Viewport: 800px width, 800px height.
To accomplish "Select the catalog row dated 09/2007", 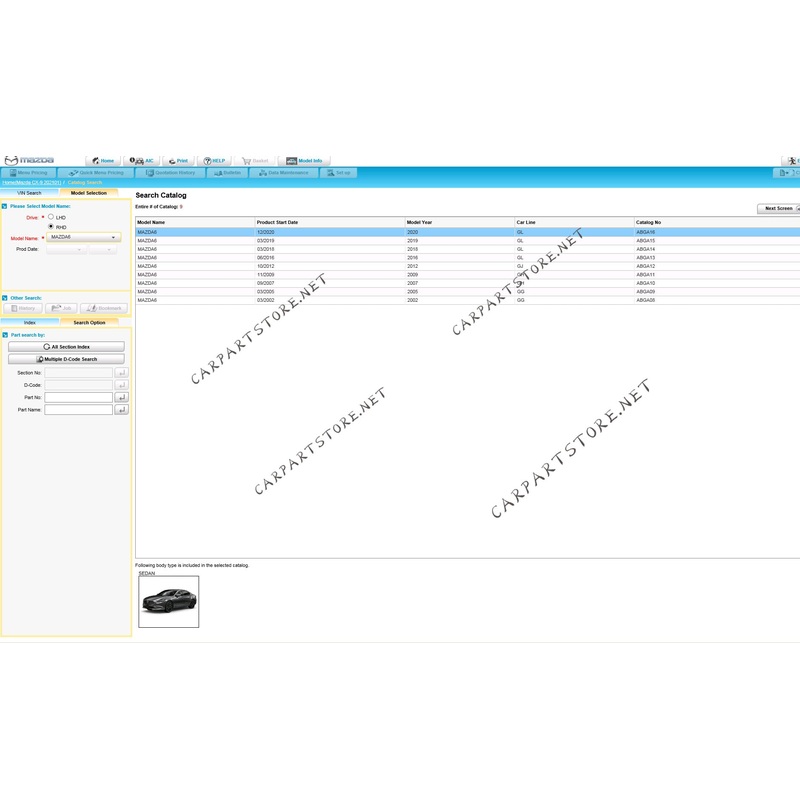I will [468, 283].
